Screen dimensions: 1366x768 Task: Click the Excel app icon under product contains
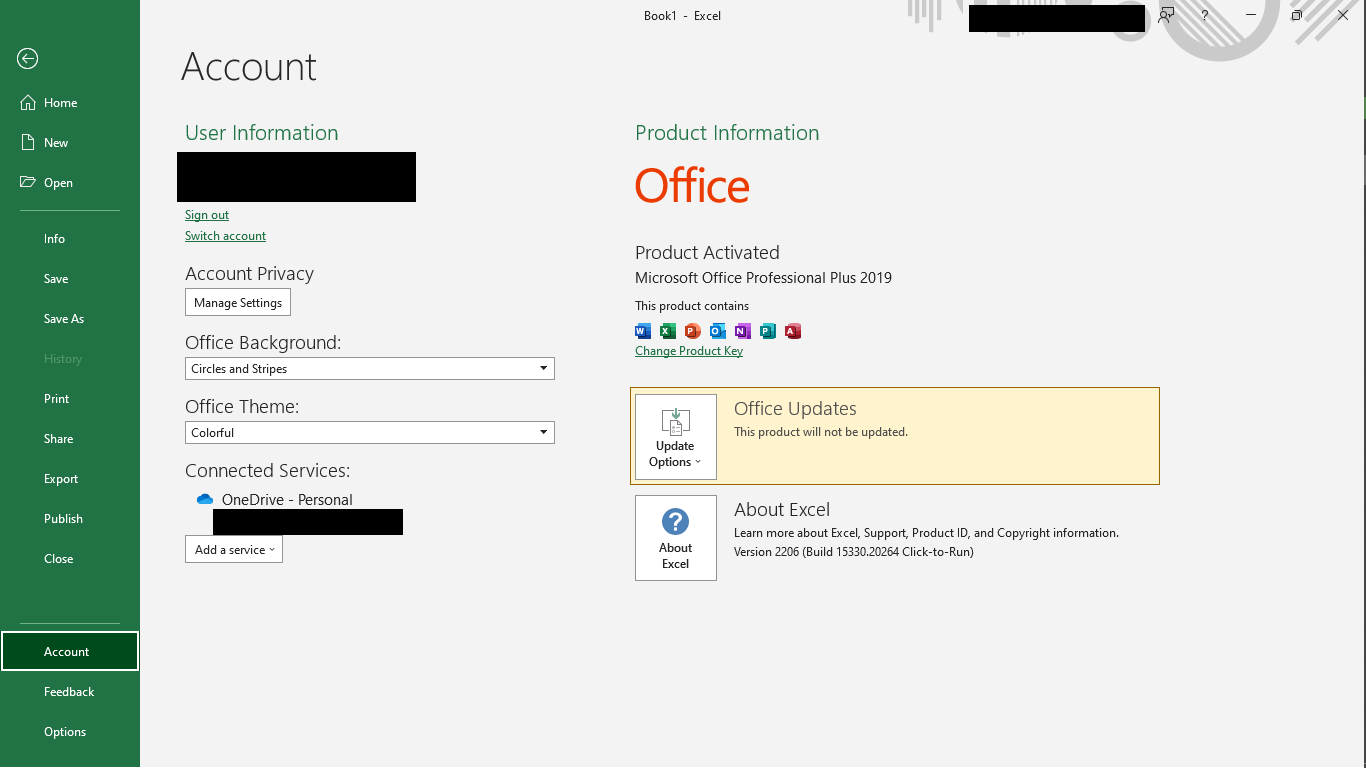point(668,331)
